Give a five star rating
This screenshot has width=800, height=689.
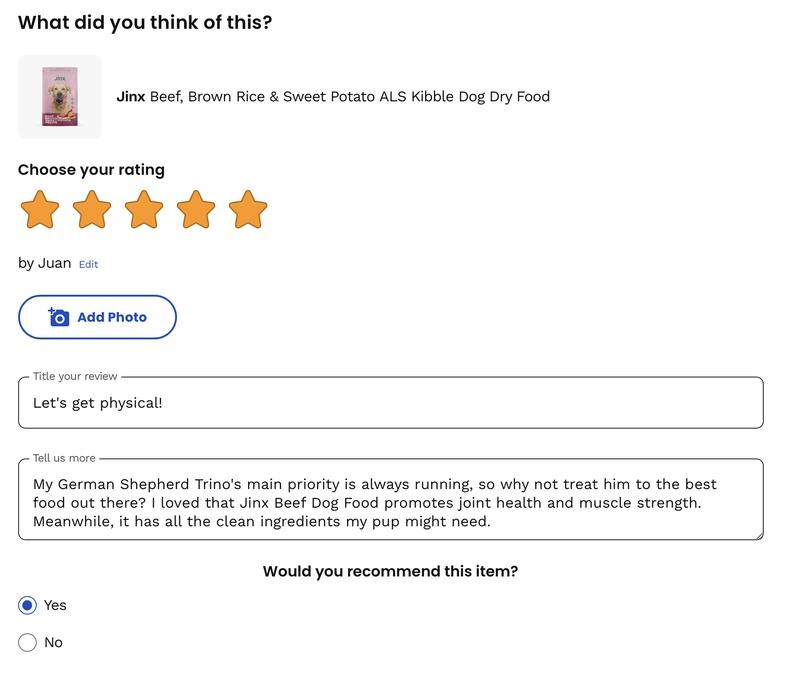point(248,210)
